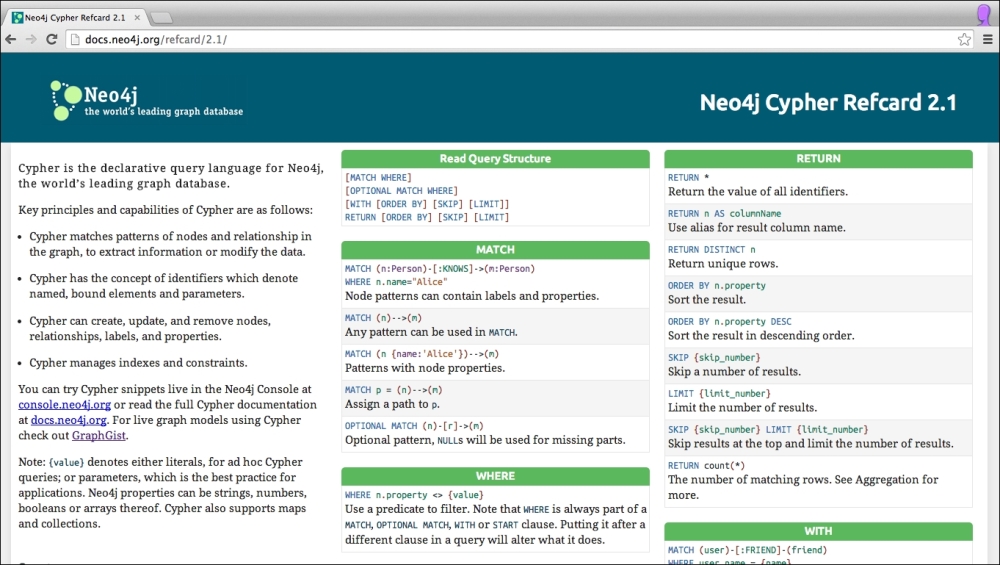Image resolution: width=1000 pixels, height=565 pixels.
Task: Click the 'Sort the result in descending order.' text
Action: 761,335
